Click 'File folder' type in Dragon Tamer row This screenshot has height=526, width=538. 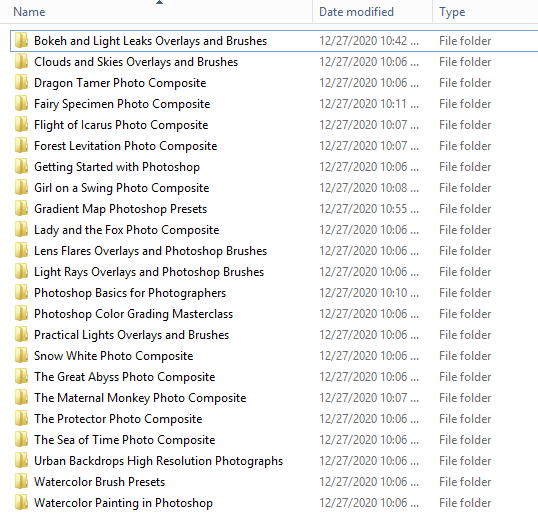coord(465,83)
